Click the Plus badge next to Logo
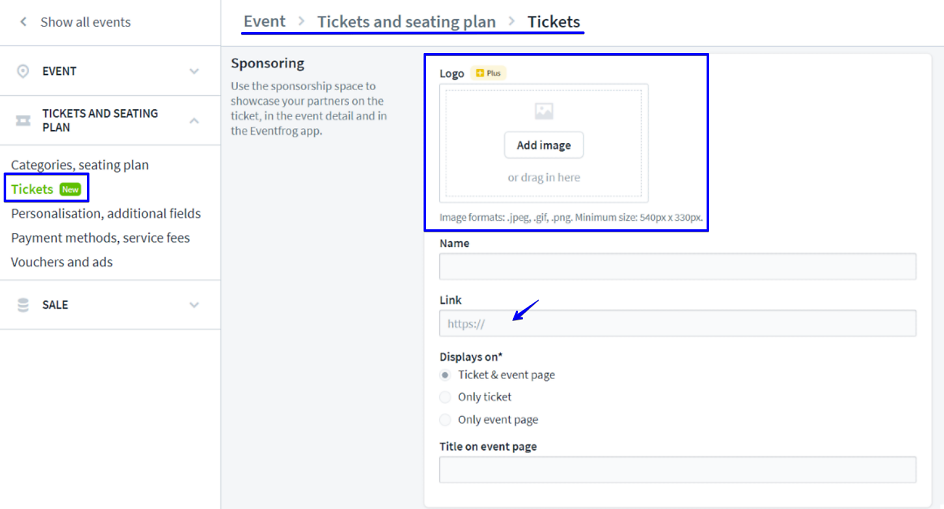Viewport: 944px width, 509px height. coord(489,73)
